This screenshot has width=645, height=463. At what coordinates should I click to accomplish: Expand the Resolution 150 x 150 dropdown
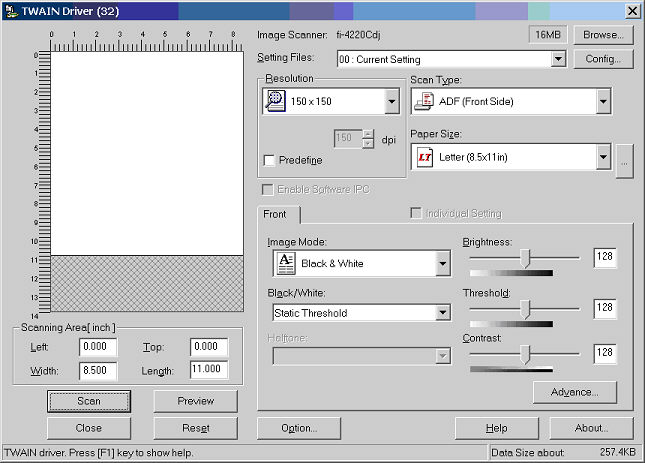(x=390, y=101)
